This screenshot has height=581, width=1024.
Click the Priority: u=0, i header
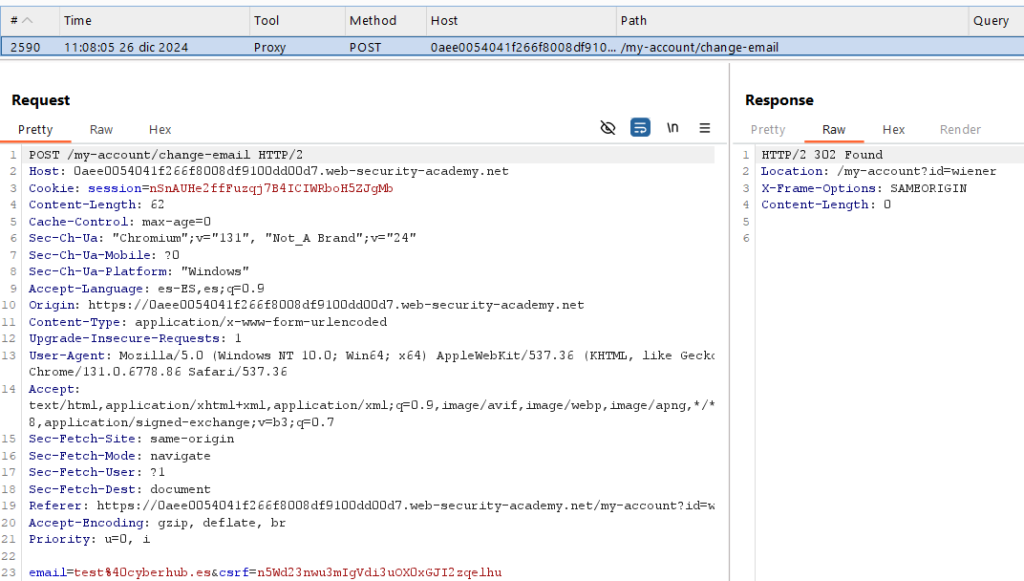[89, 539]
